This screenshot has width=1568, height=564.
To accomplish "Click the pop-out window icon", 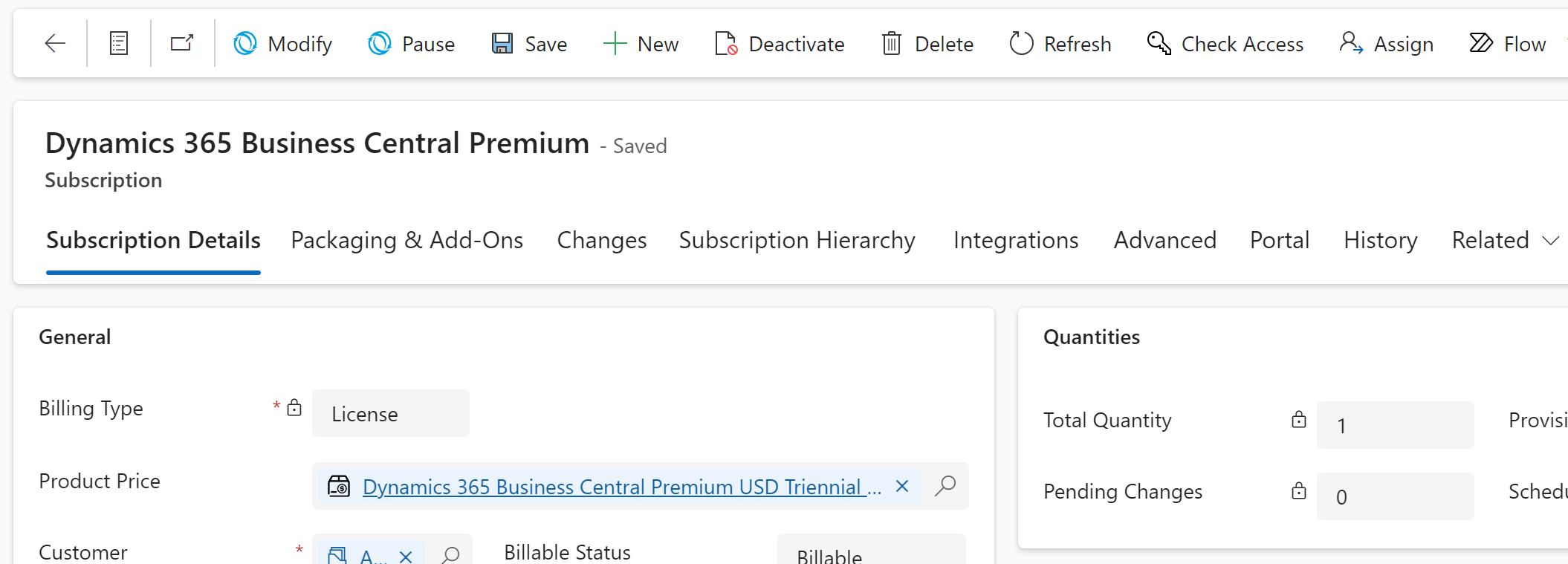I will coord(182,44).
